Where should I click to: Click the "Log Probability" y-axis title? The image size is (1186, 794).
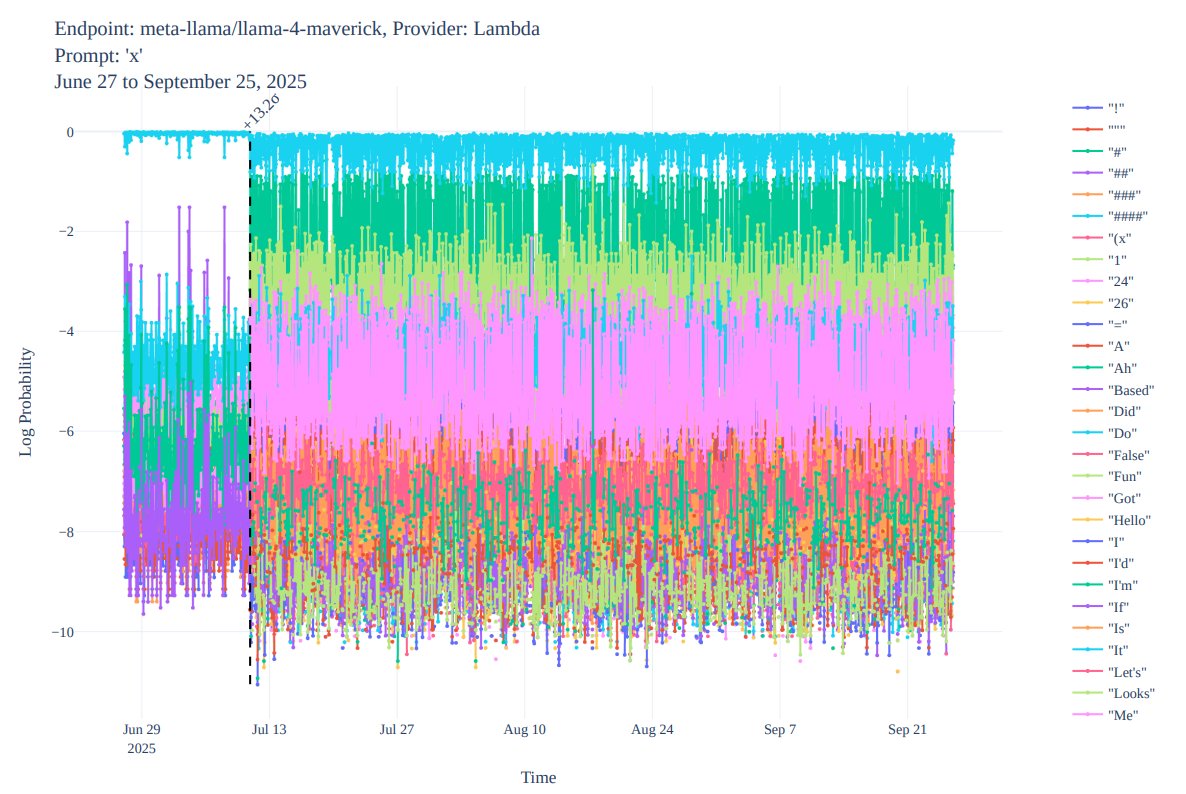pos(26,402)
